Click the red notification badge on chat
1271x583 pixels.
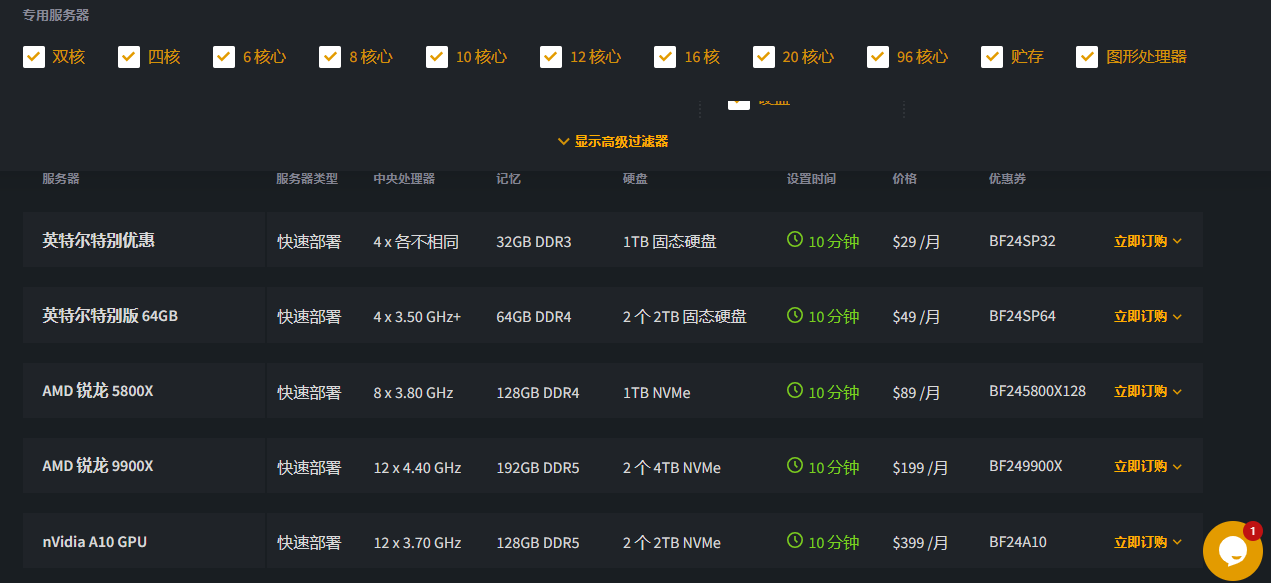[x=1252, y=531]
